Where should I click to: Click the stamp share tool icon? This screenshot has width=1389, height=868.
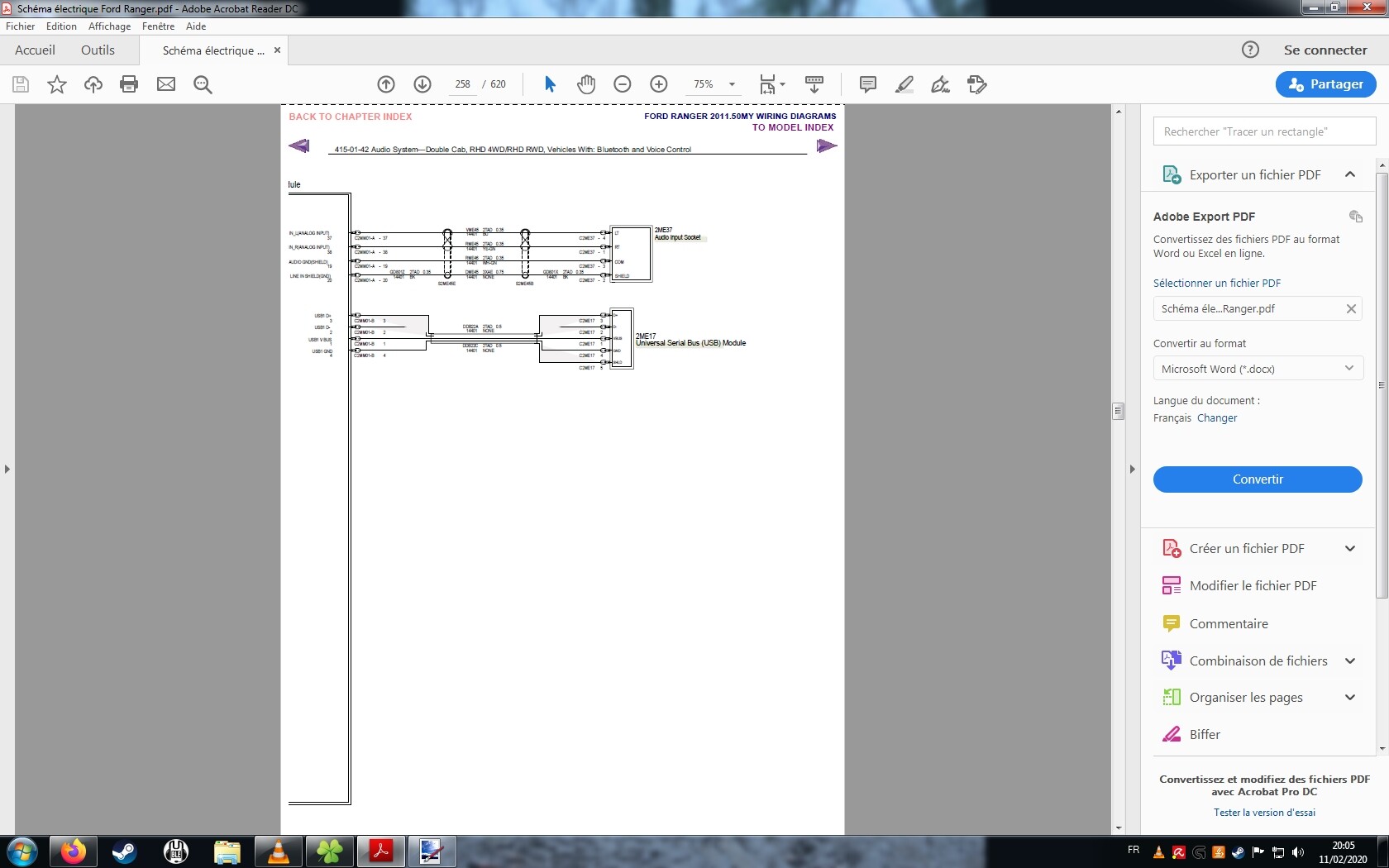point(977,84)
